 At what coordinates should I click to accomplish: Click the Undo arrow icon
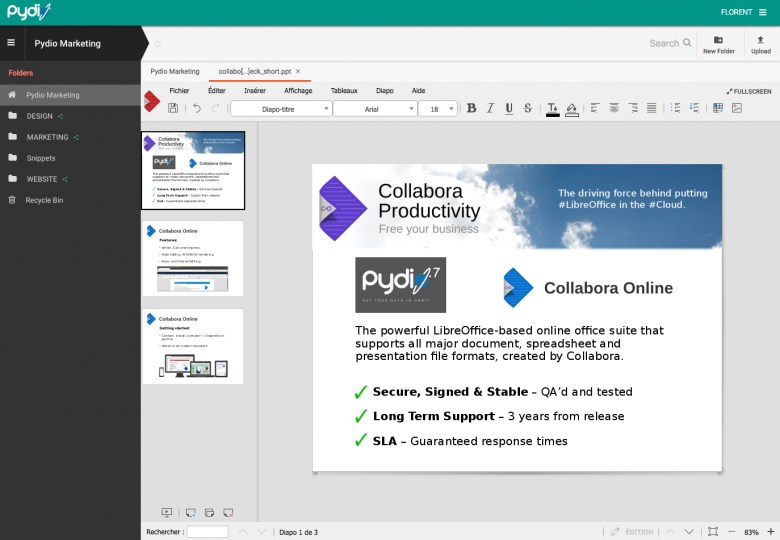pos(197,108)
